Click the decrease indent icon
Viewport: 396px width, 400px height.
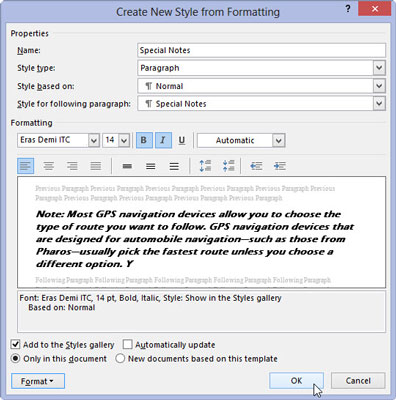click(x=256, y=166)
